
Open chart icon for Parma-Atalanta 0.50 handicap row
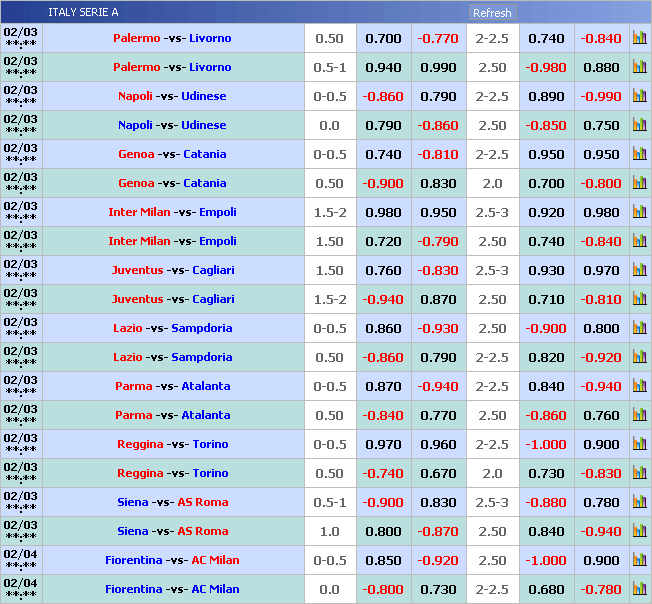(x=639, y=415)
